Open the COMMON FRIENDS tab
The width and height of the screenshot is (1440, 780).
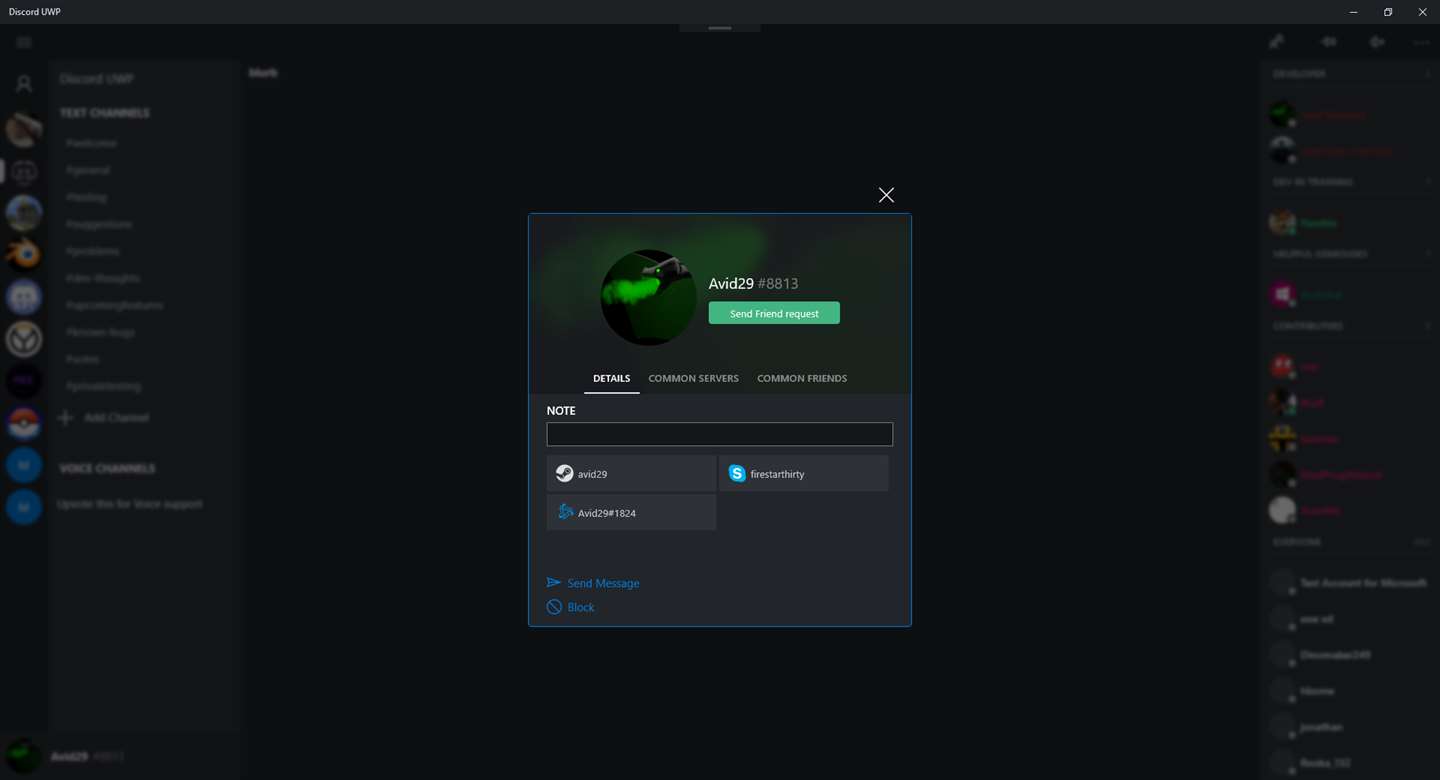pyautogui.click(x=802, y=378)
